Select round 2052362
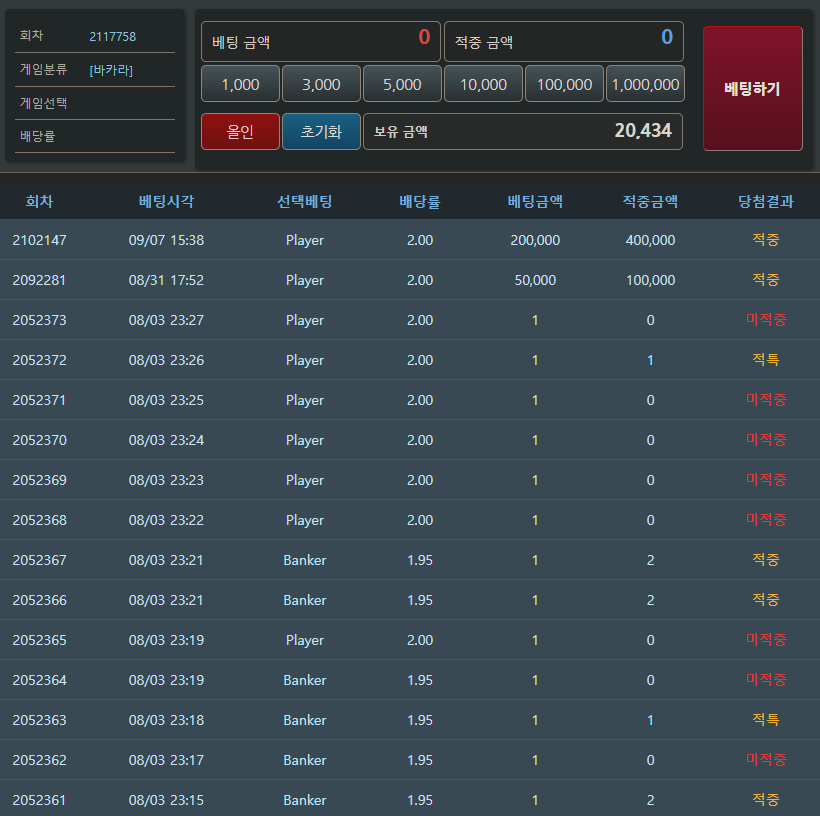 pyautogui.click(x=39, y=760)
